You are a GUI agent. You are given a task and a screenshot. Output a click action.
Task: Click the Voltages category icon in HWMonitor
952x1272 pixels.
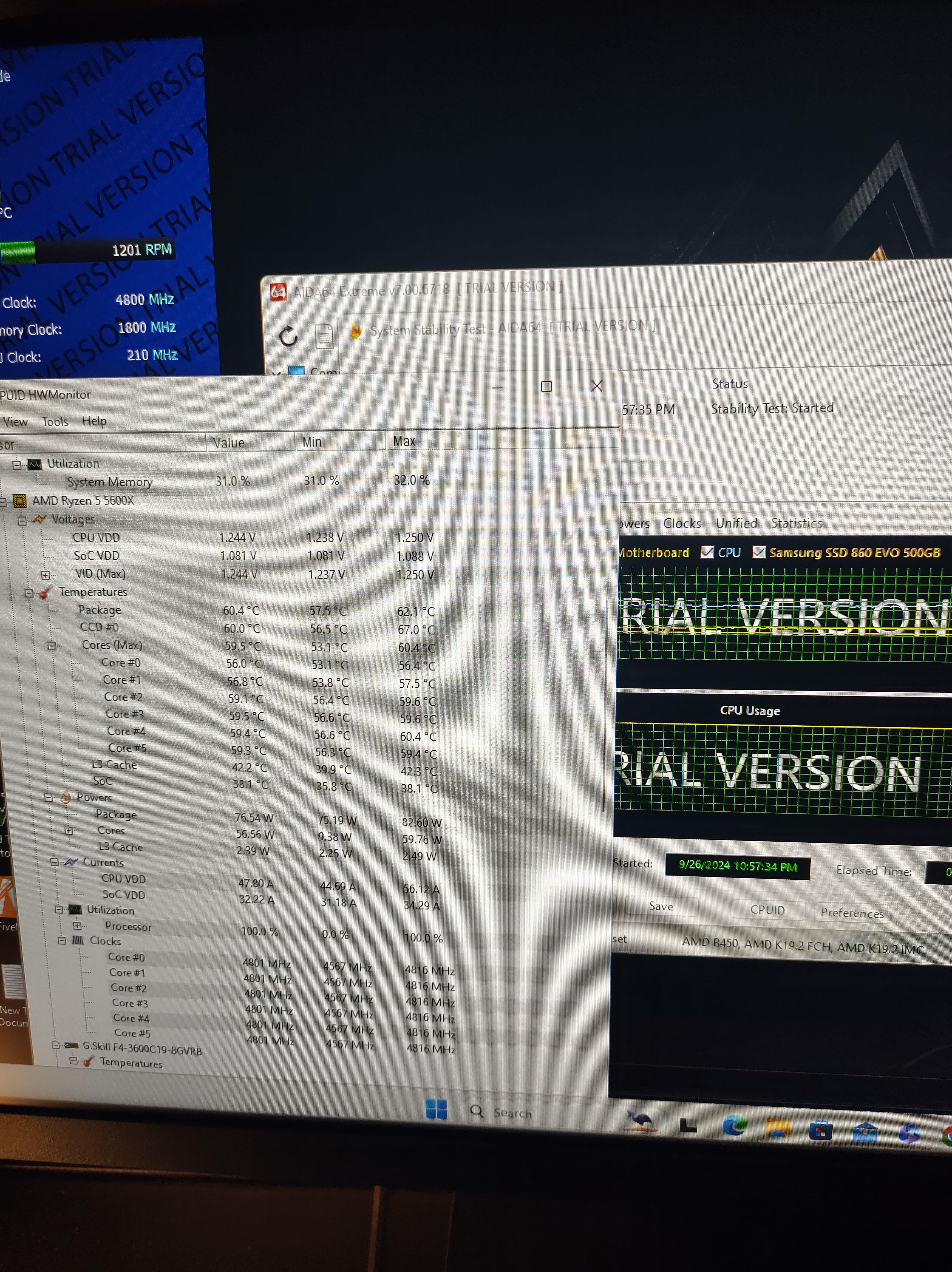click(x=39, y=519)
